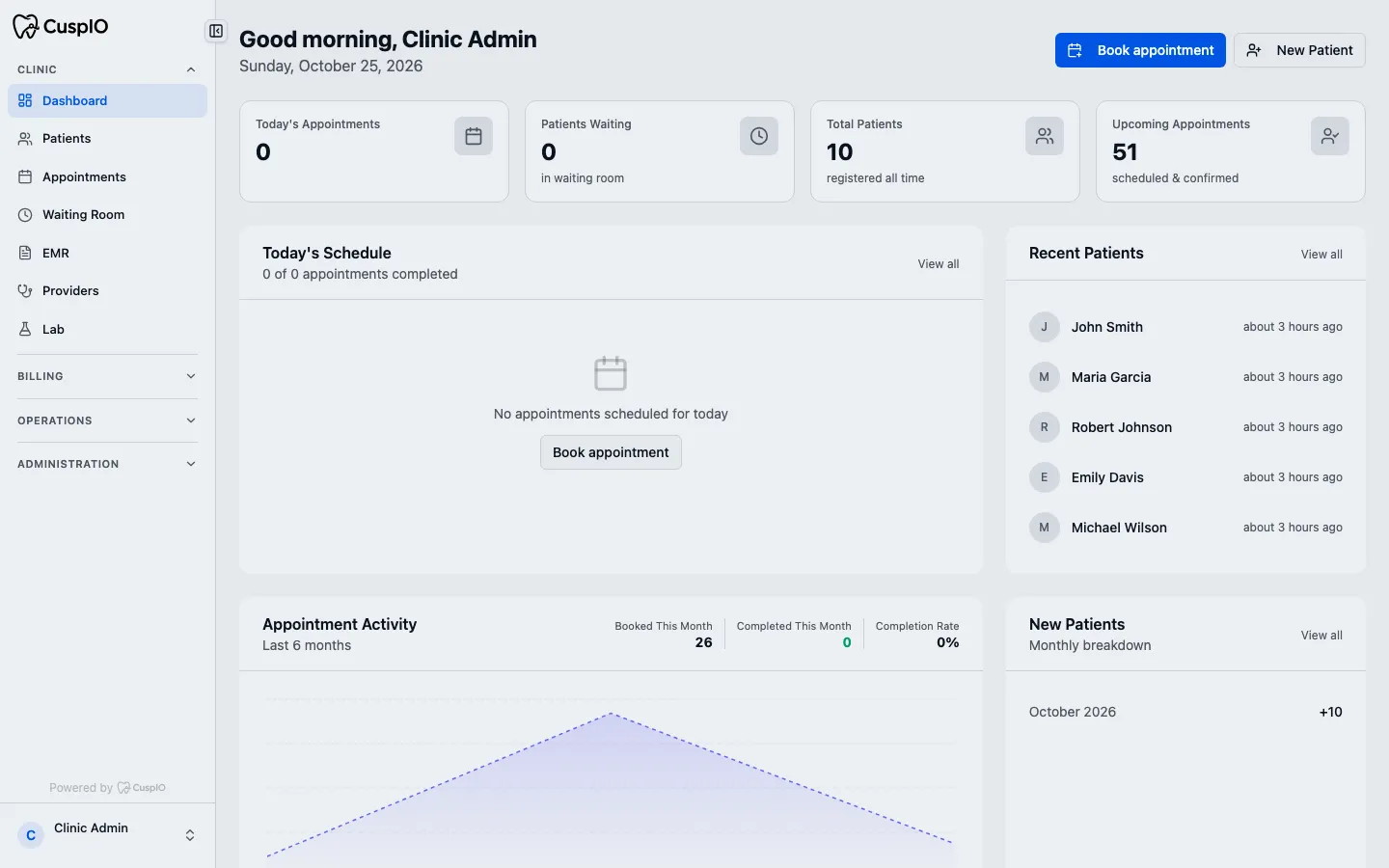Click the Completion Rate 0% value
The height and width of the screenshot is (868, 1389).
pos(948,642)
